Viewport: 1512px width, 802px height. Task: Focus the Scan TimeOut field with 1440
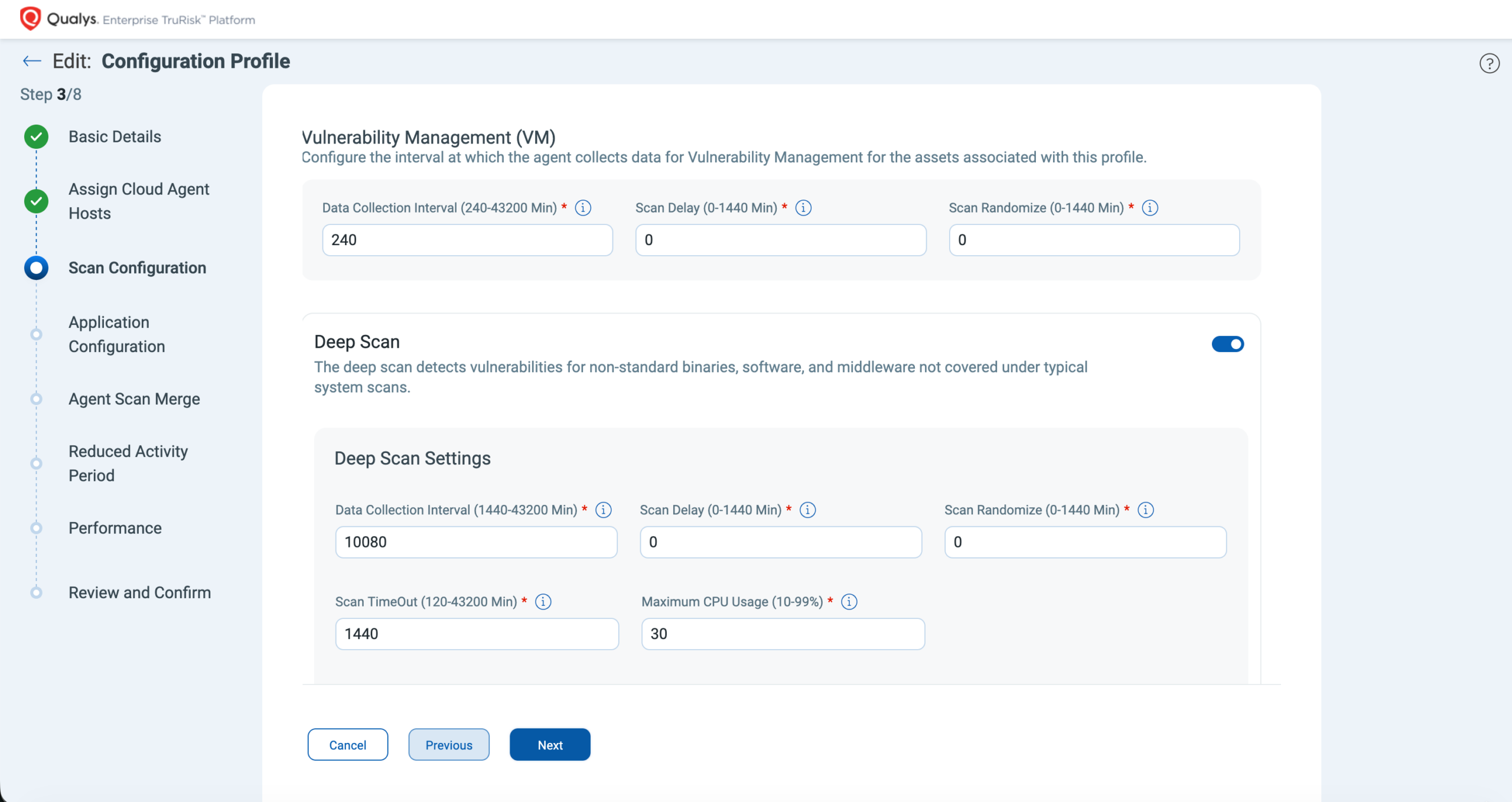point(476,634)
